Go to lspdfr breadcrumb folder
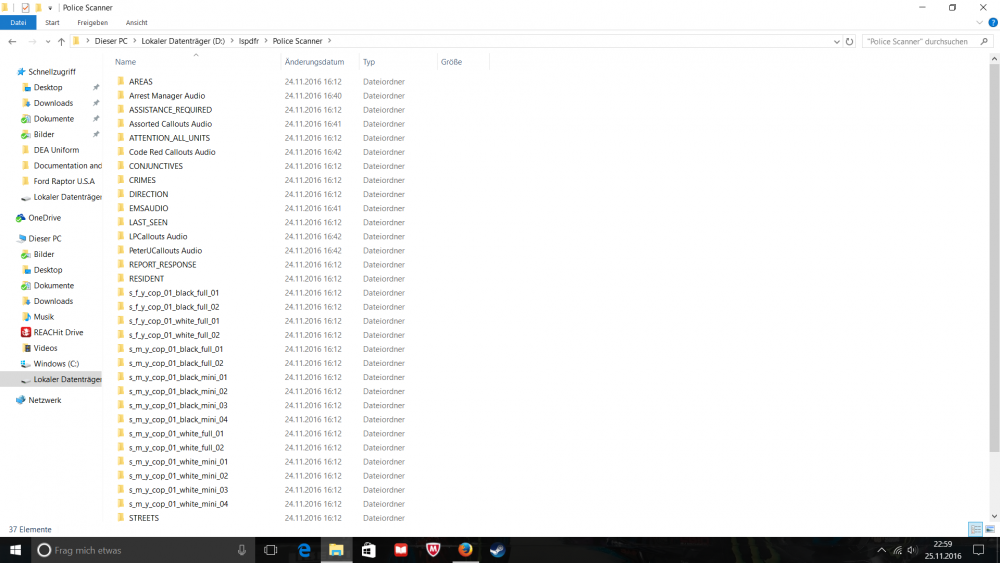 click(x=249, y=41)
